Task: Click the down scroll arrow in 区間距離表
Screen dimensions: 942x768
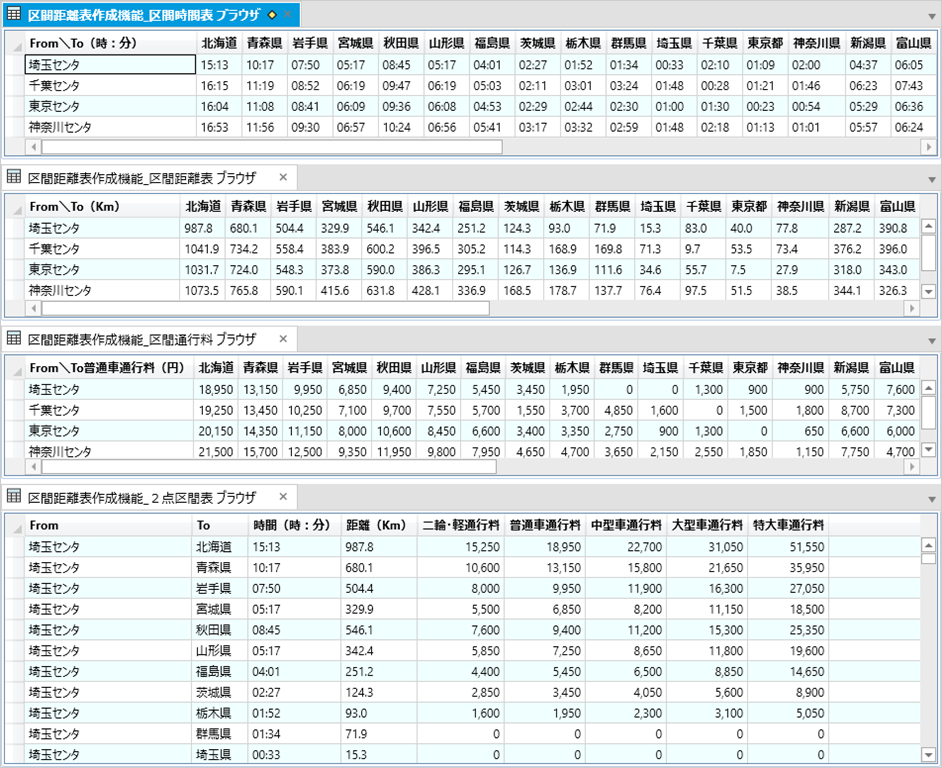Action: click(x=928, y=292)
